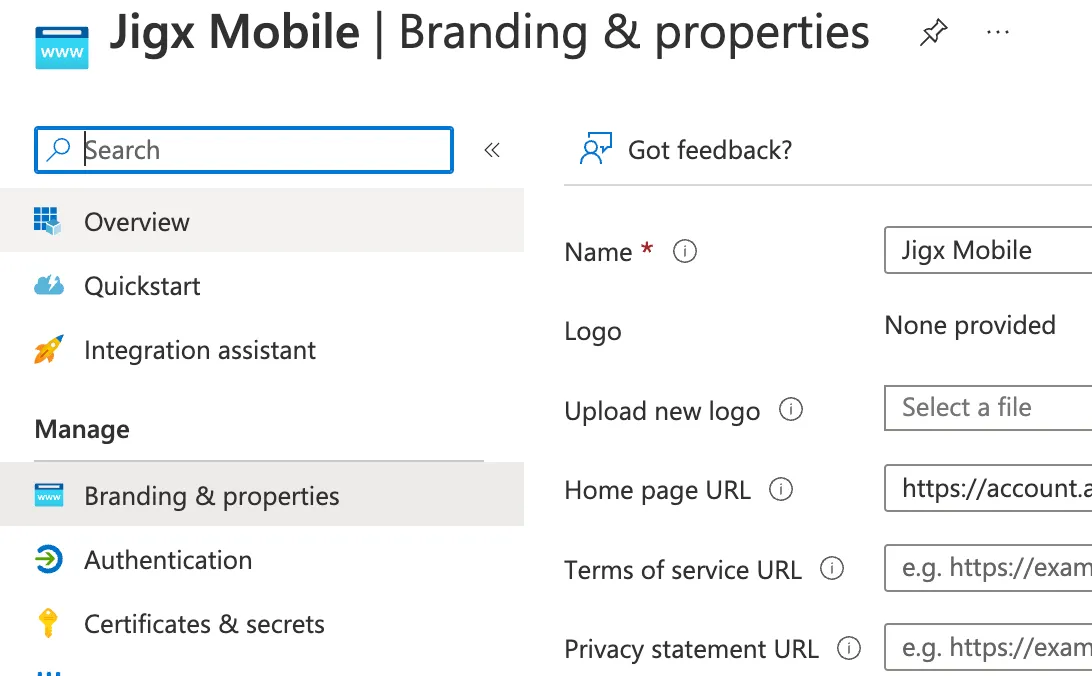Go to Authentication settings

coord(262,560)
